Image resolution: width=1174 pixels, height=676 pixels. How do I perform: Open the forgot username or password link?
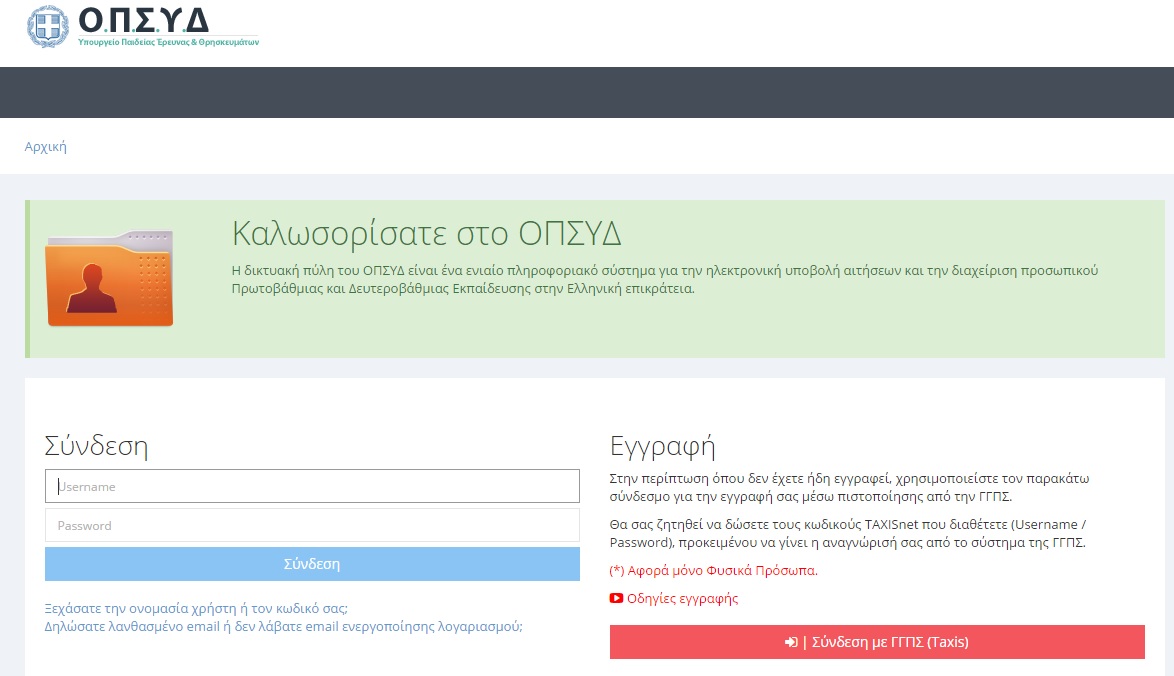coord(196,608)
